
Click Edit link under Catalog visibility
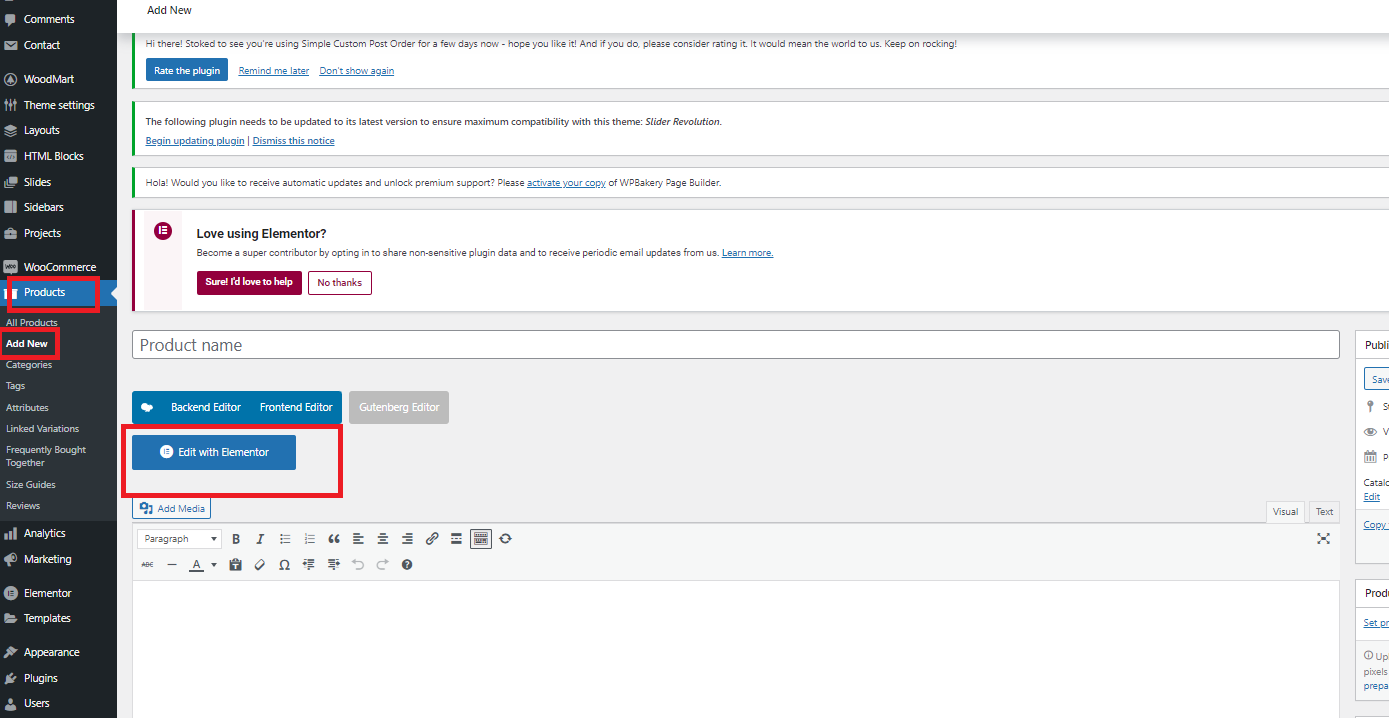click(1371, 497)
